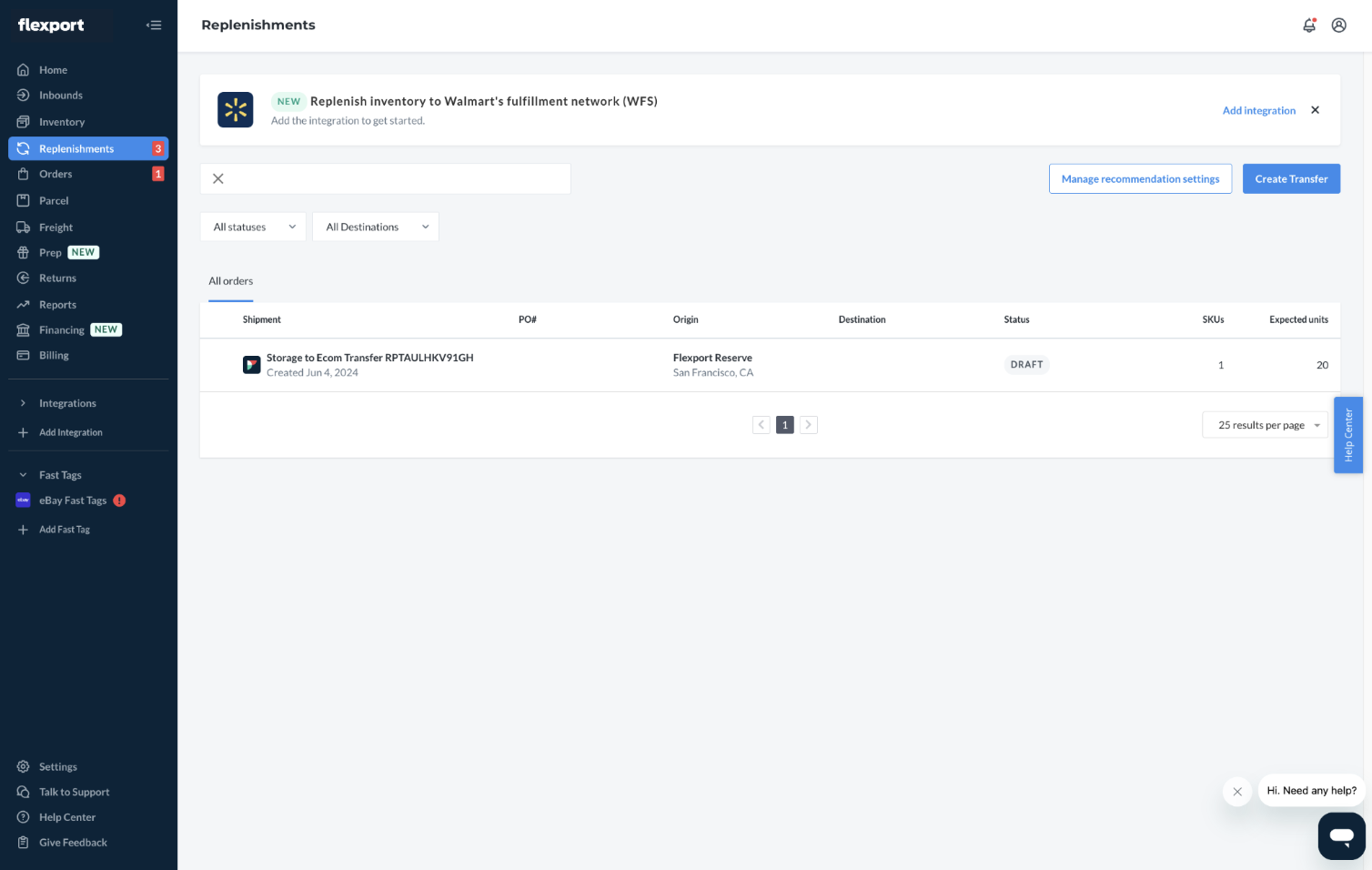
Task: Change the 25 results per page setting
Action: [1266, 425]
